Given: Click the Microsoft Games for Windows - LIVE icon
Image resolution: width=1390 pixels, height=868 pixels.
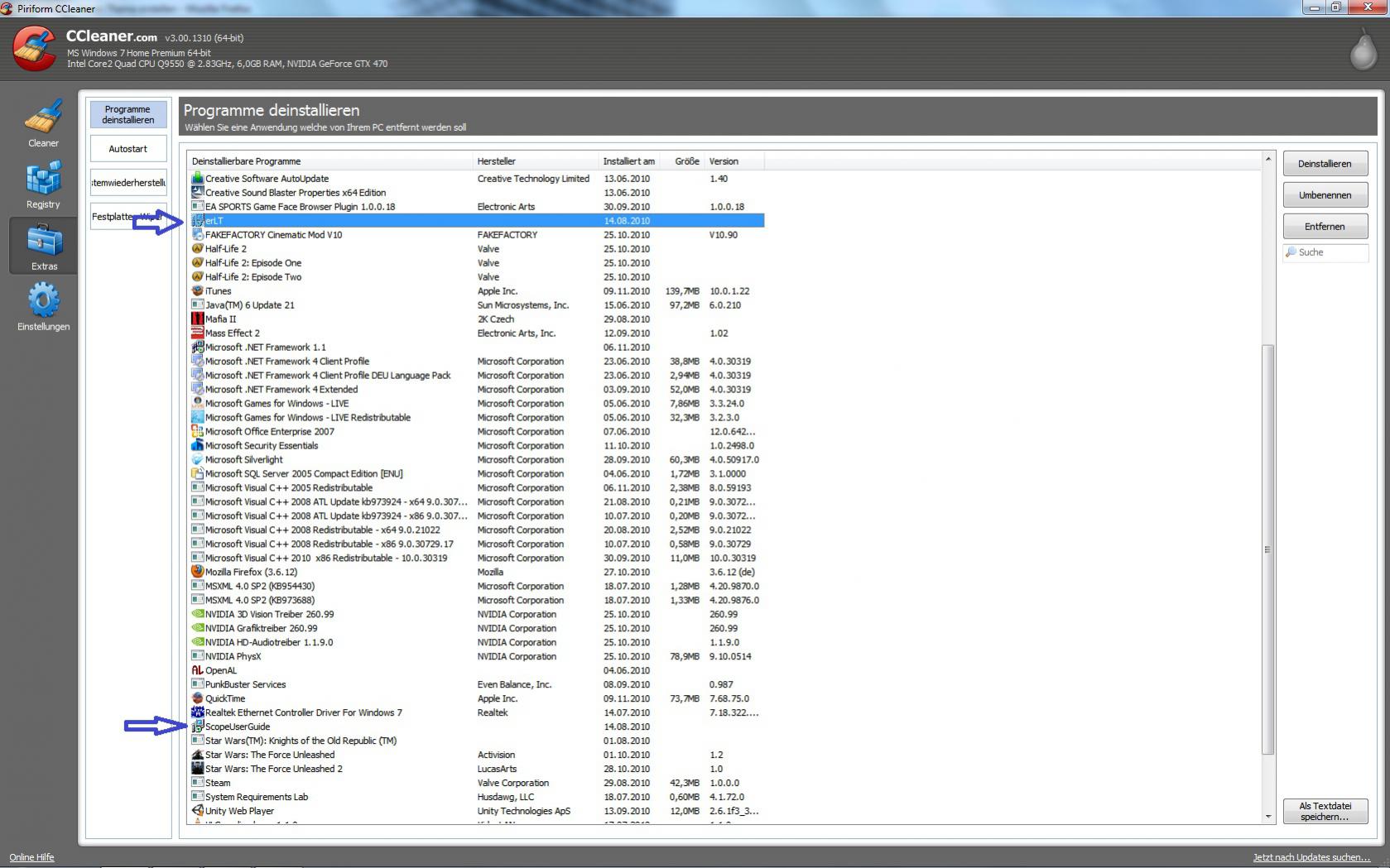Looking at the screenshot, I should [197, 404].
